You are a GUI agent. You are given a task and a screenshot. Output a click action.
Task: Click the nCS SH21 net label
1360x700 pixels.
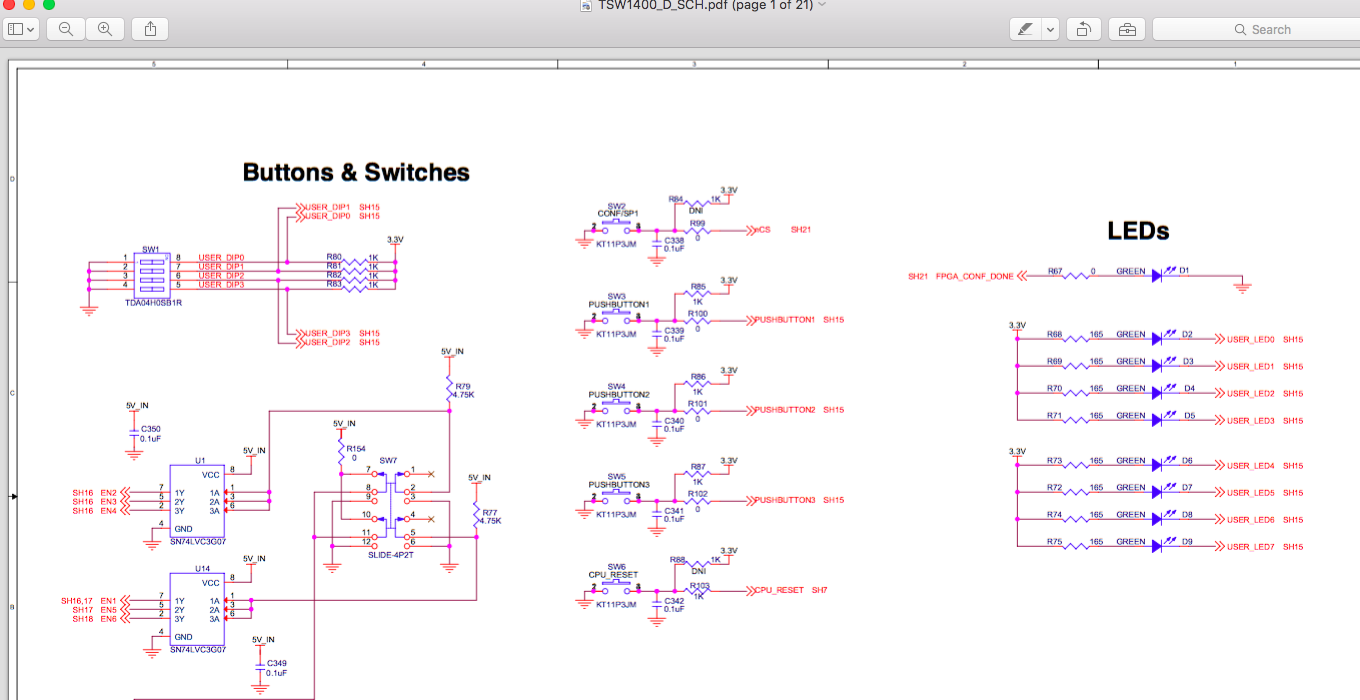(x=783, y=230)
